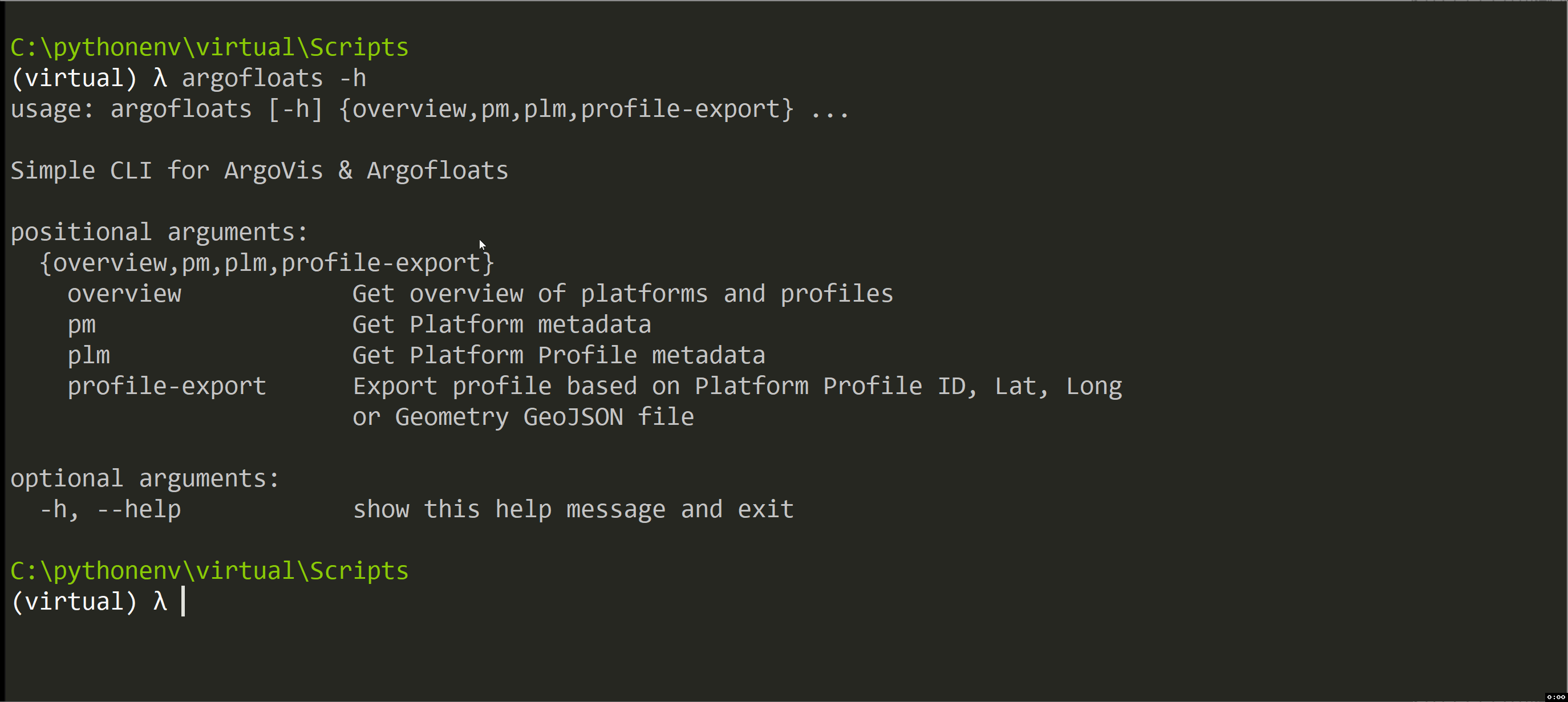Expand the overview command details
The image size is (1568, 702).
click(125, 293)
